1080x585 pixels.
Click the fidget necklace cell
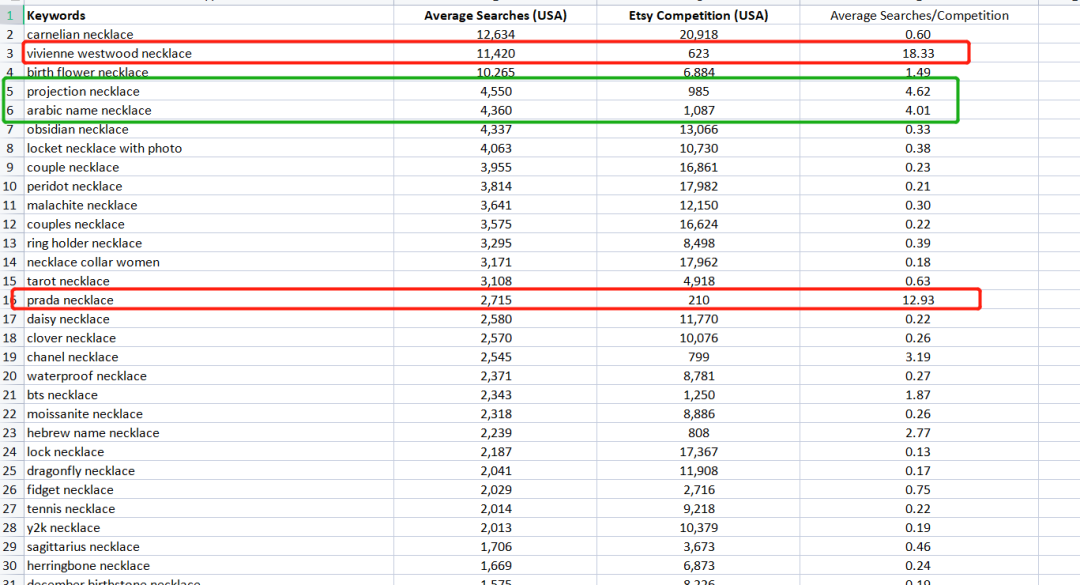(x=209, y=490)
